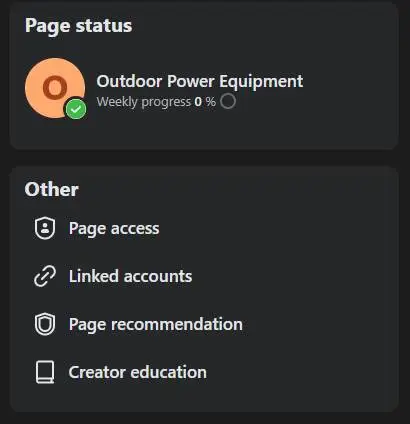410x424 pixels.
Task: Click the orange O page avatar
Action: pos(55,88)
